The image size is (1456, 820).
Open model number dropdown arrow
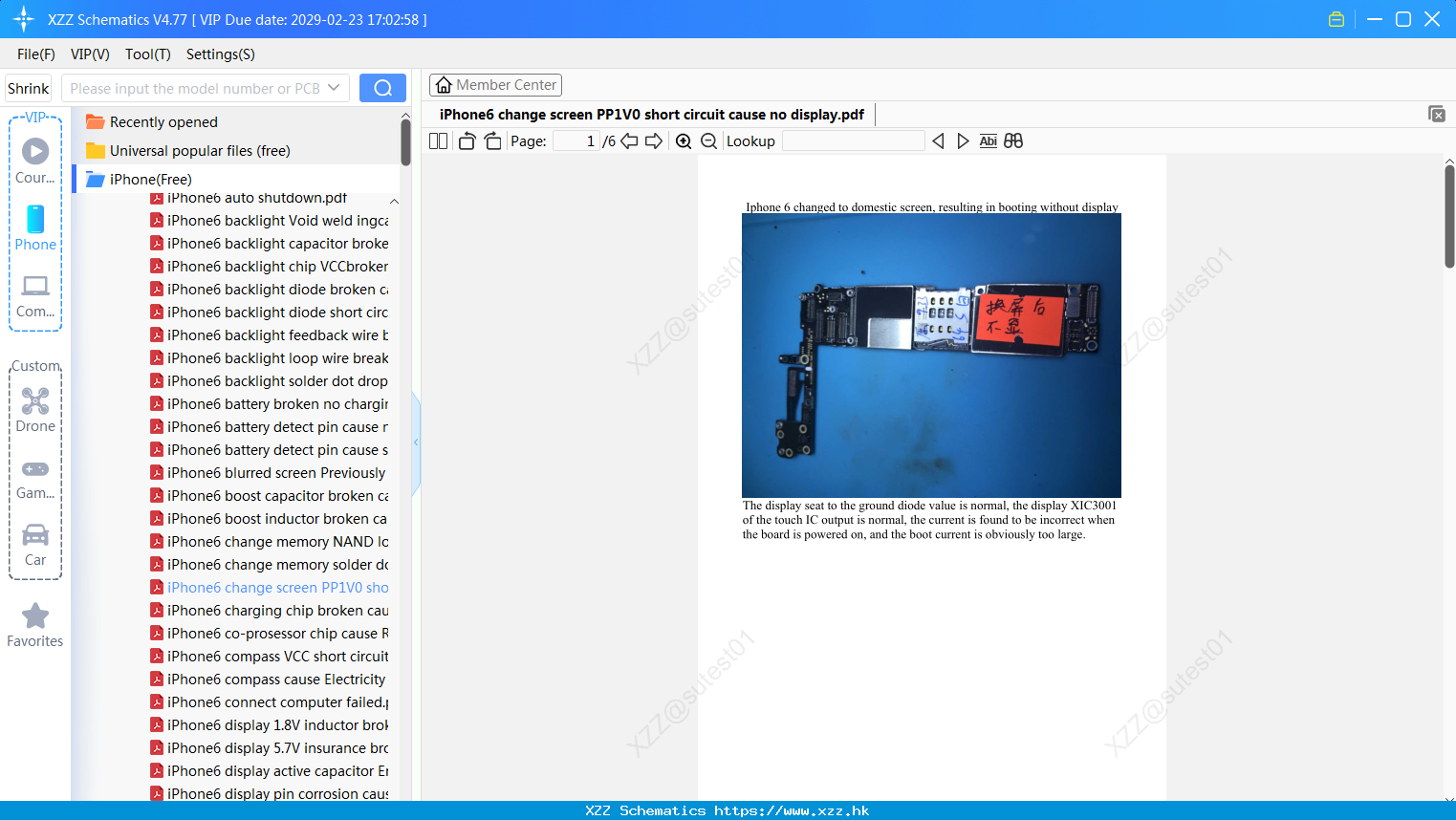pyautogui.click(x=334, y=88)
